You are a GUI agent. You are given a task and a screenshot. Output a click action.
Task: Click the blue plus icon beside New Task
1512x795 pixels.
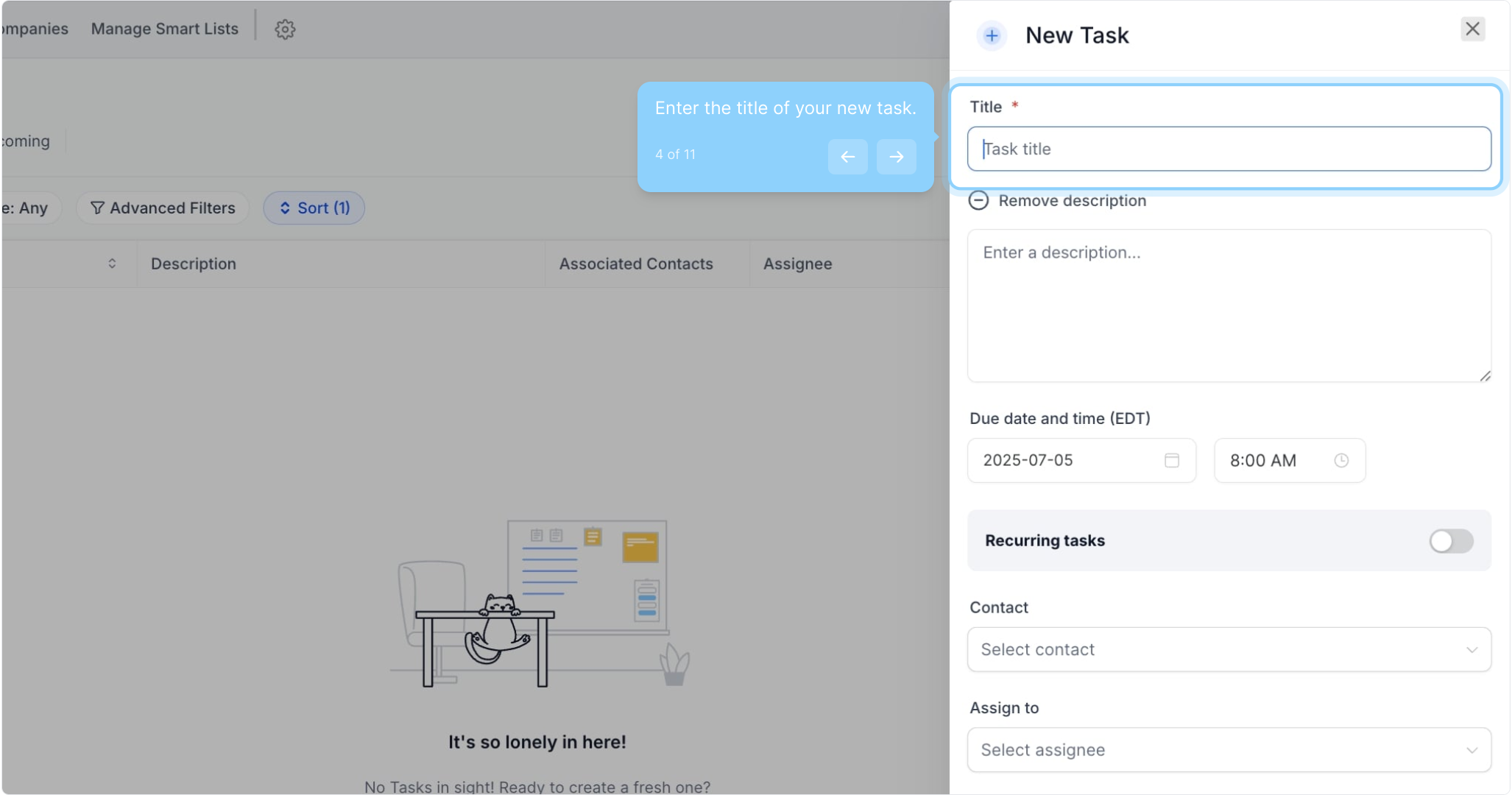tap(992, 35)
